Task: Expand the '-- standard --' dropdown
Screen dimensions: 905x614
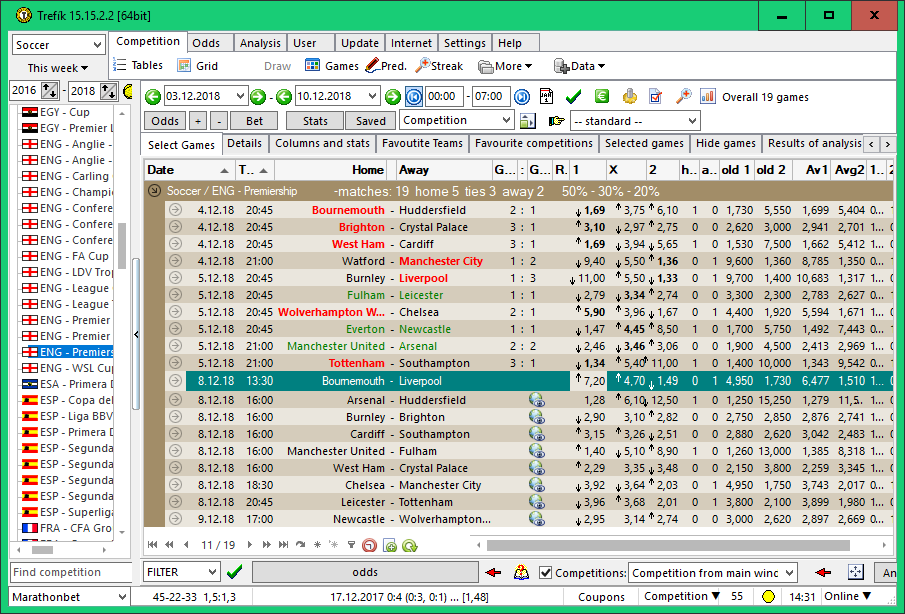Action: click(634, 121)
